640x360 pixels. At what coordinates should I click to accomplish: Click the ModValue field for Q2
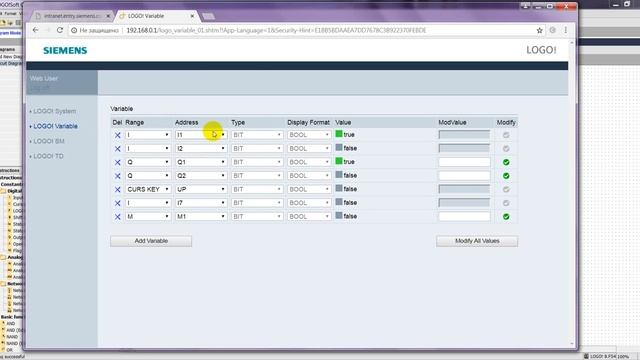coord(464,176)
